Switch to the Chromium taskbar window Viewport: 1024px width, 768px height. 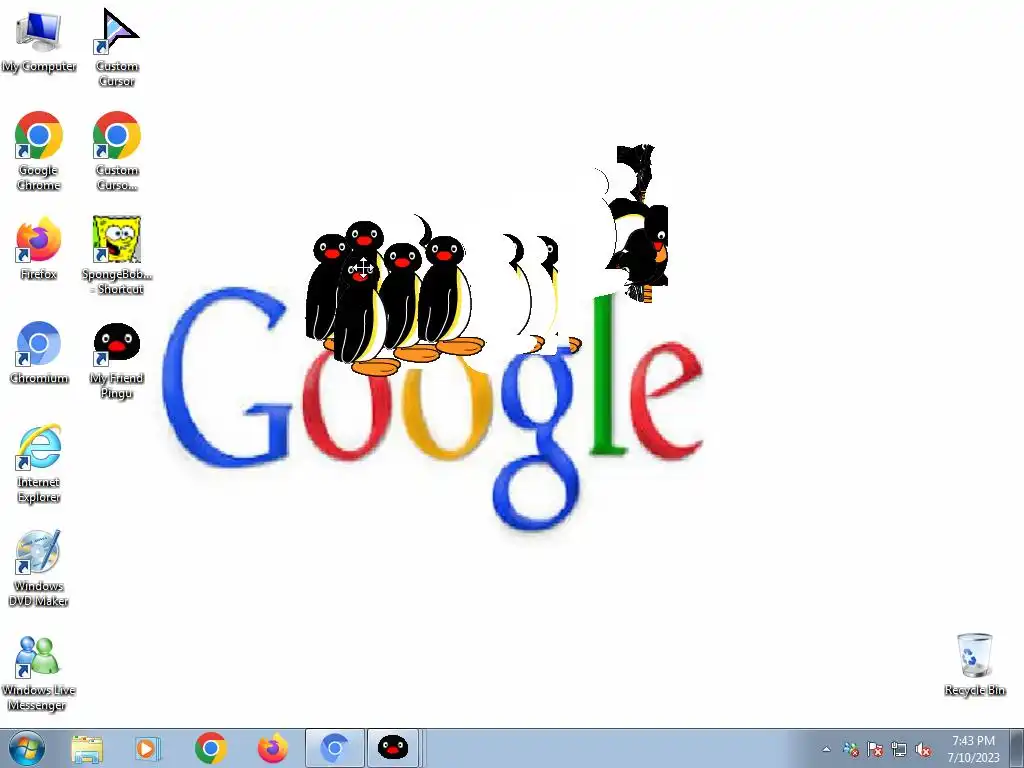coord(334,748)
